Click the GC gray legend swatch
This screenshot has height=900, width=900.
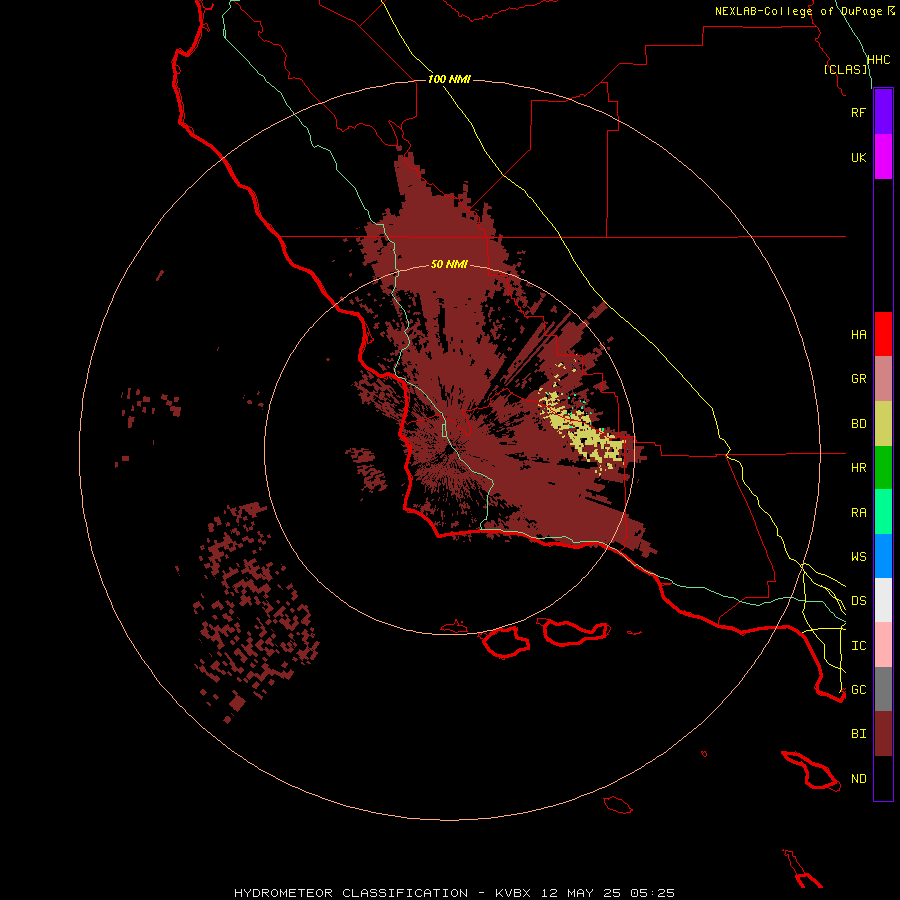click(883, 689)
